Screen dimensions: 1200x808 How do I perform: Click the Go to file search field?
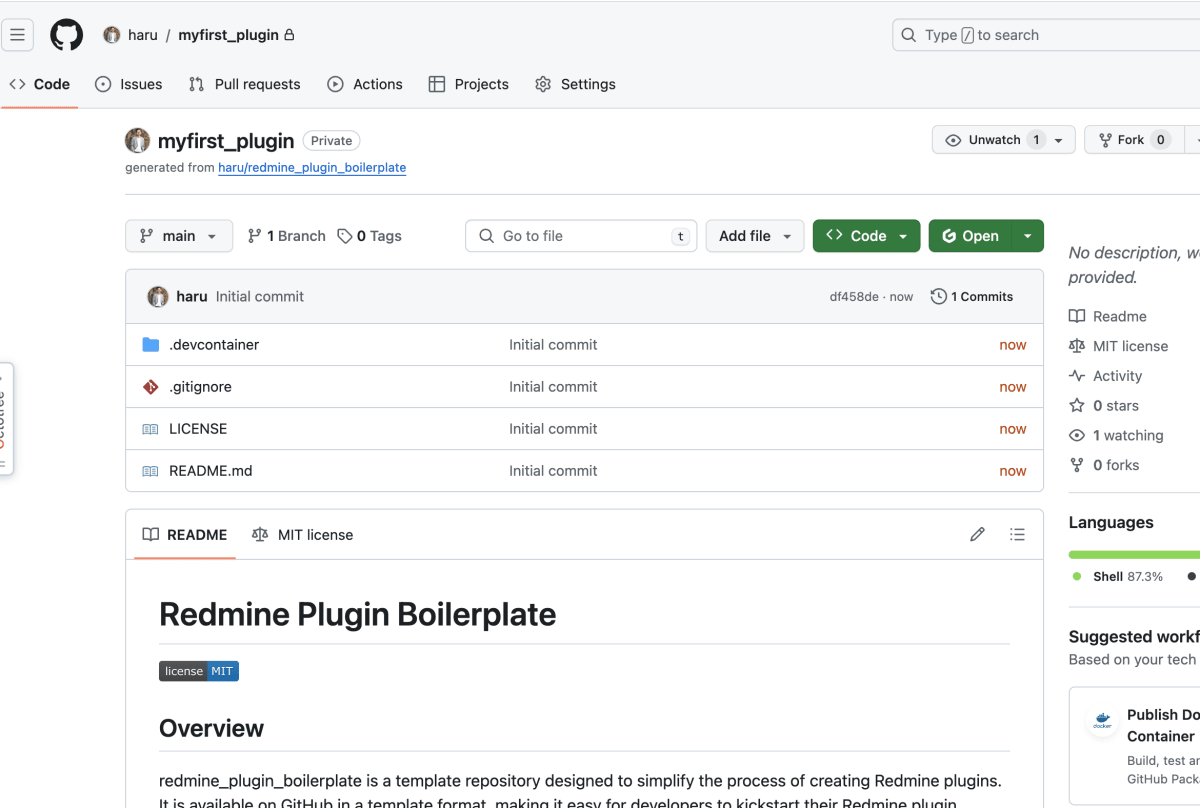581,236
